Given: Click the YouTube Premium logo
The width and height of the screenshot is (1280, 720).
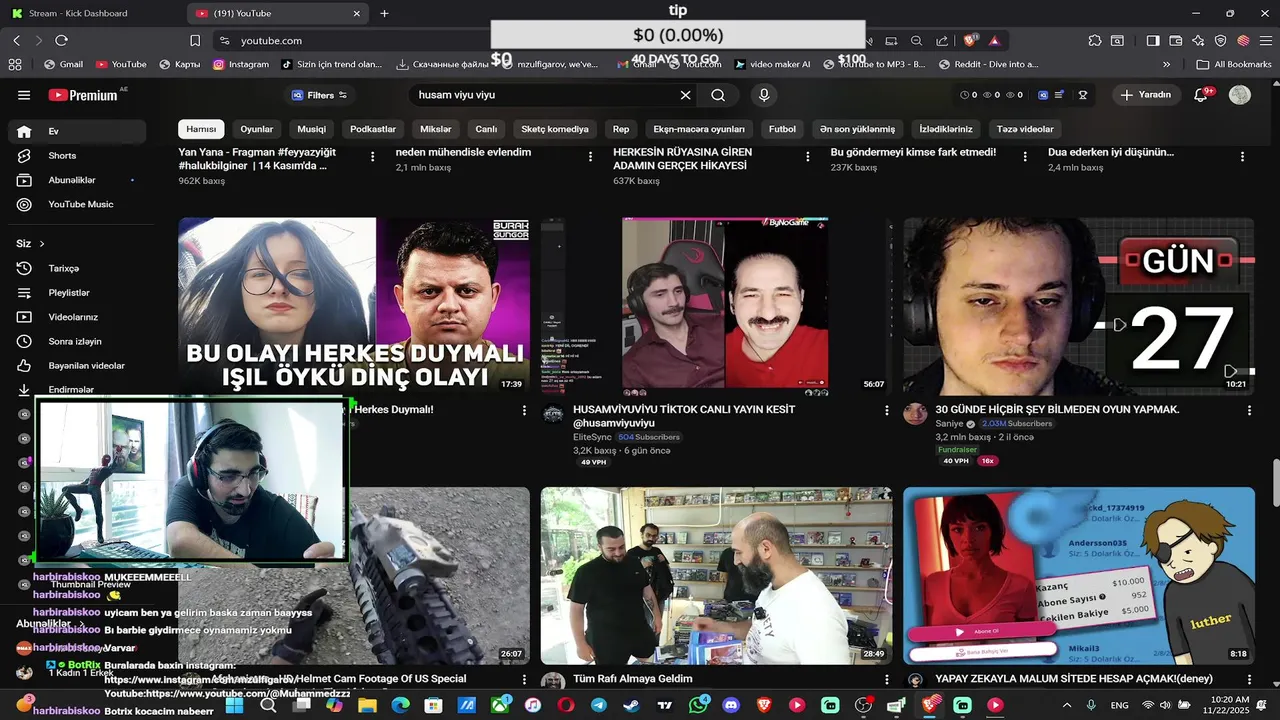Looking at the screenshot, I should (83, 95).
